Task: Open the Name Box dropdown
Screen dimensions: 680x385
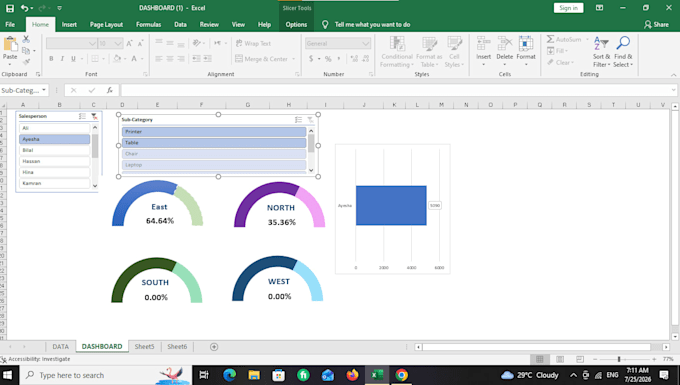Action: [x=44, y=90]
